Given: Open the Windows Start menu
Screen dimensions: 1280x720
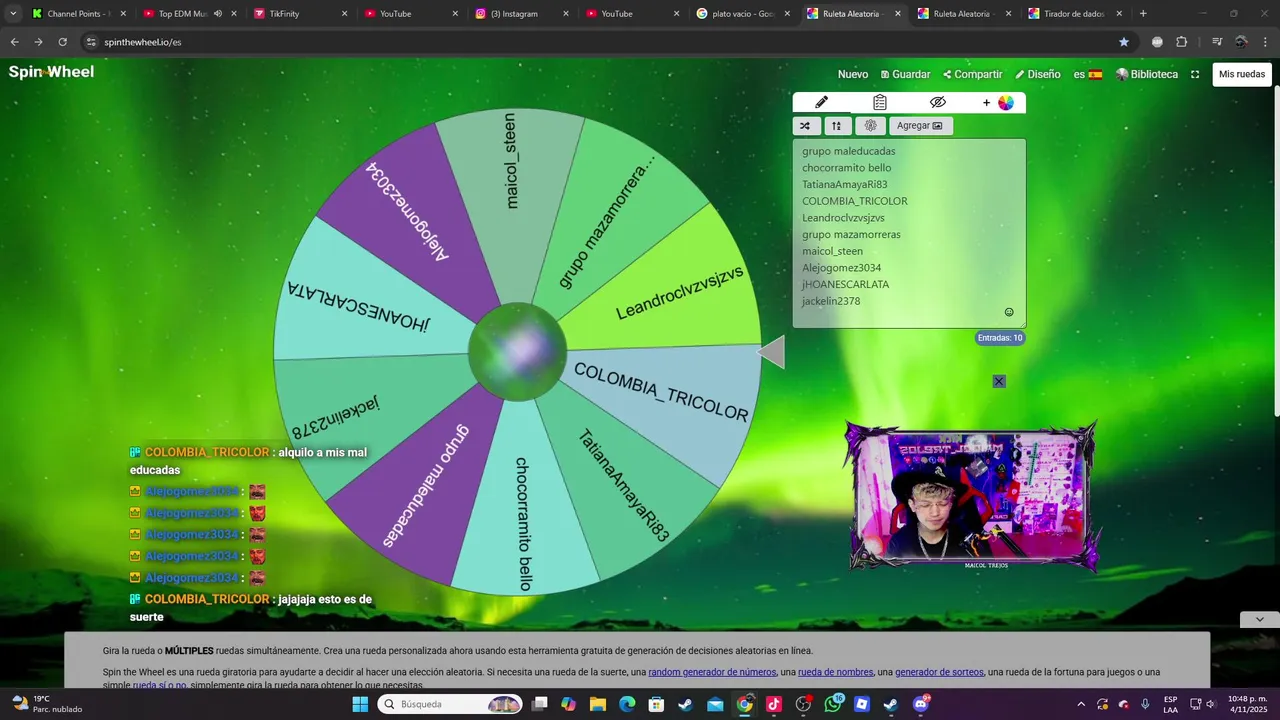Looking at the screenshot, I should [x=360, y=704].
